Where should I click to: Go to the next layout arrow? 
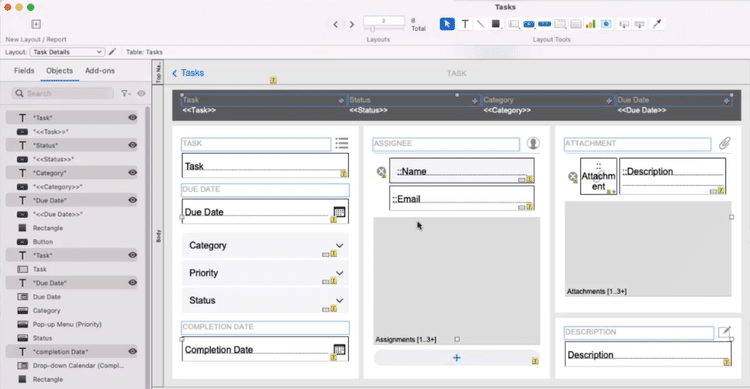click(x=352, y=24)
